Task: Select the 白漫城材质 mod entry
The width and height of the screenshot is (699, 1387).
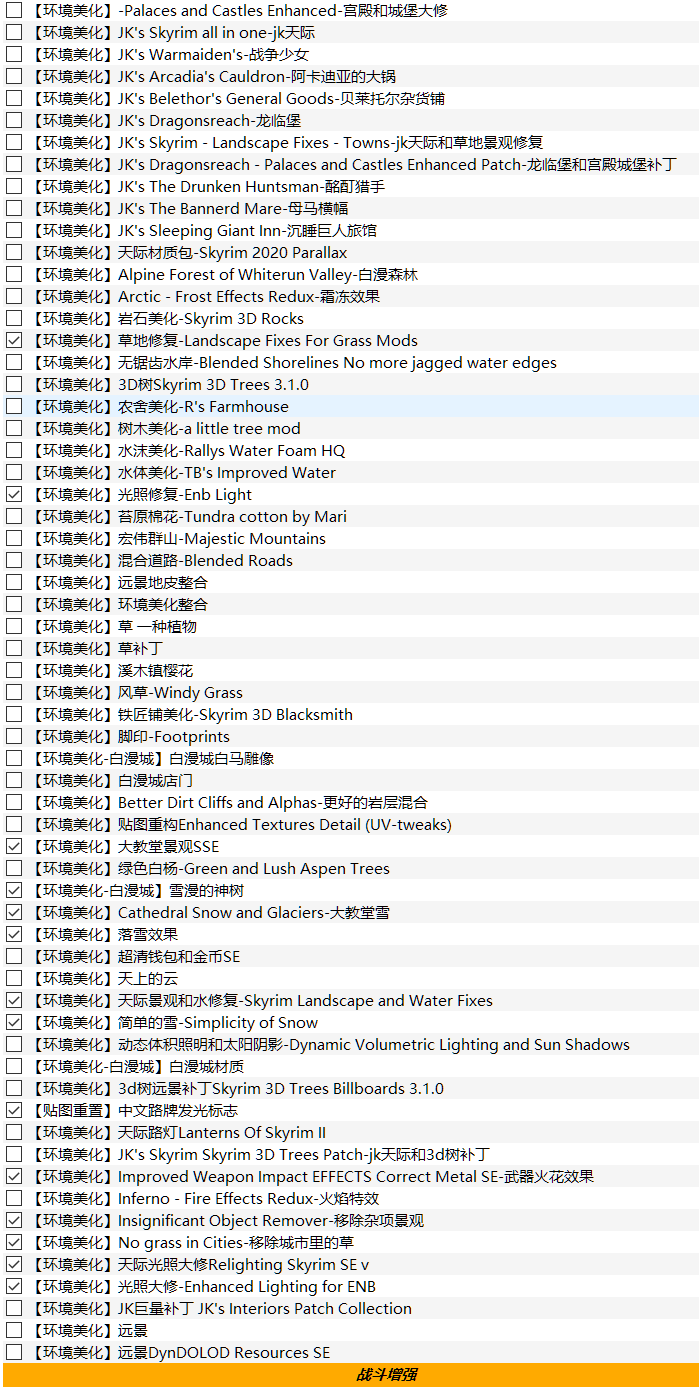Action: 137,1066
